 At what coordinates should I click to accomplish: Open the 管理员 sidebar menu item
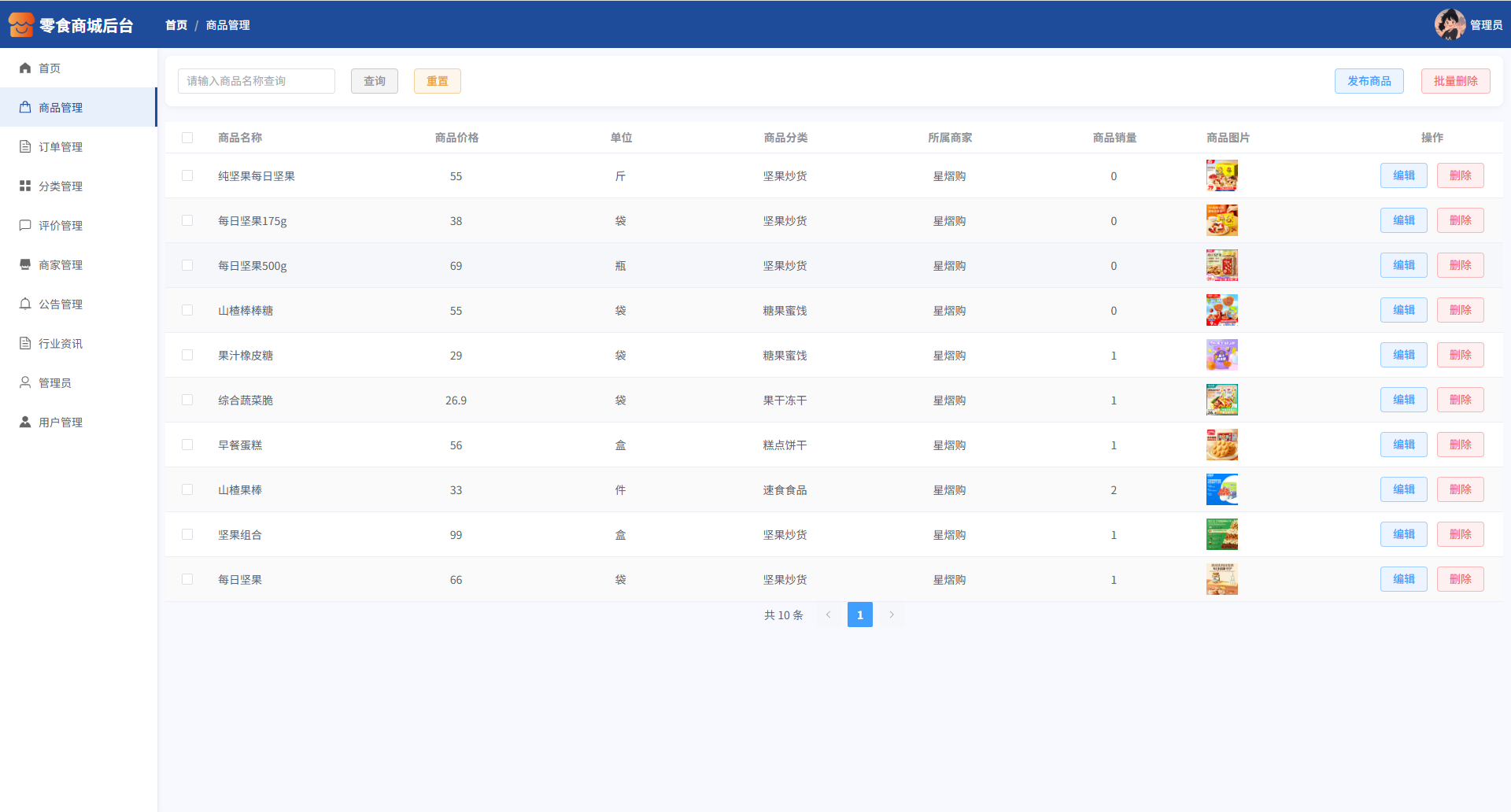point(55,383)
